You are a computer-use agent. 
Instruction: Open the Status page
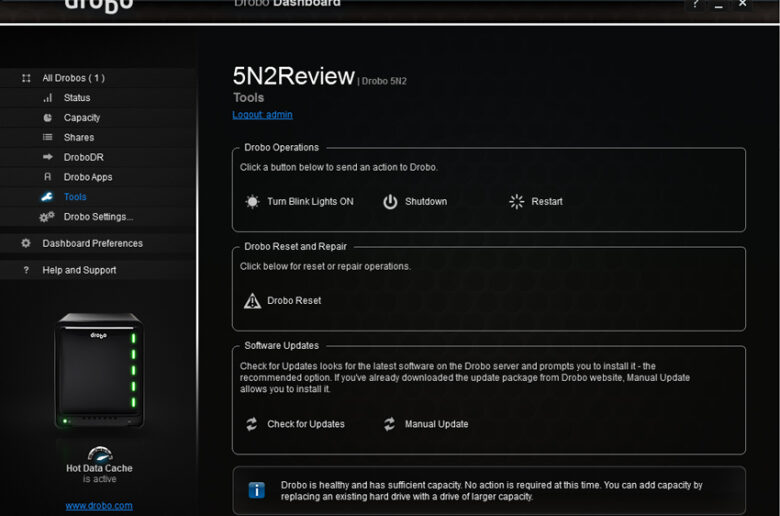click(x=77, y=98)
